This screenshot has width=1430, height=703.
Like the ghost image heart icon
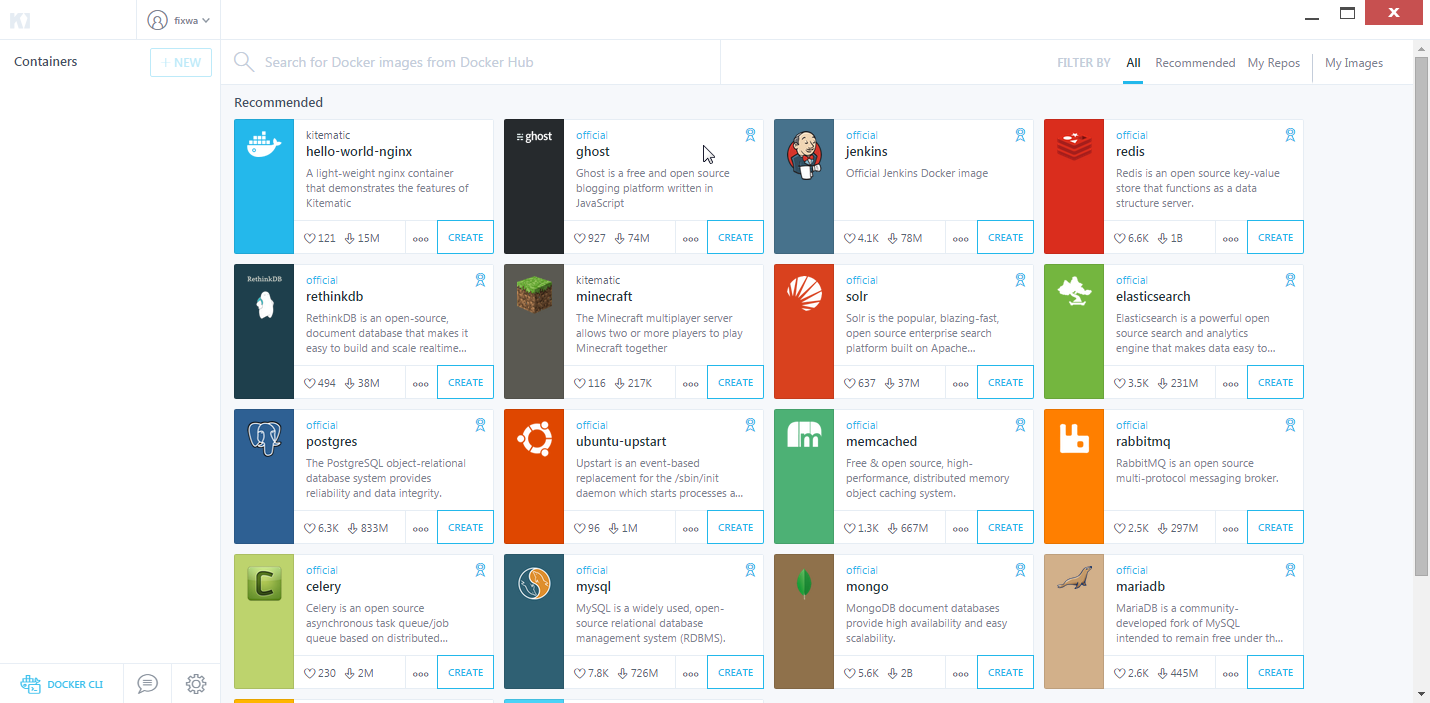click(580, 238)
